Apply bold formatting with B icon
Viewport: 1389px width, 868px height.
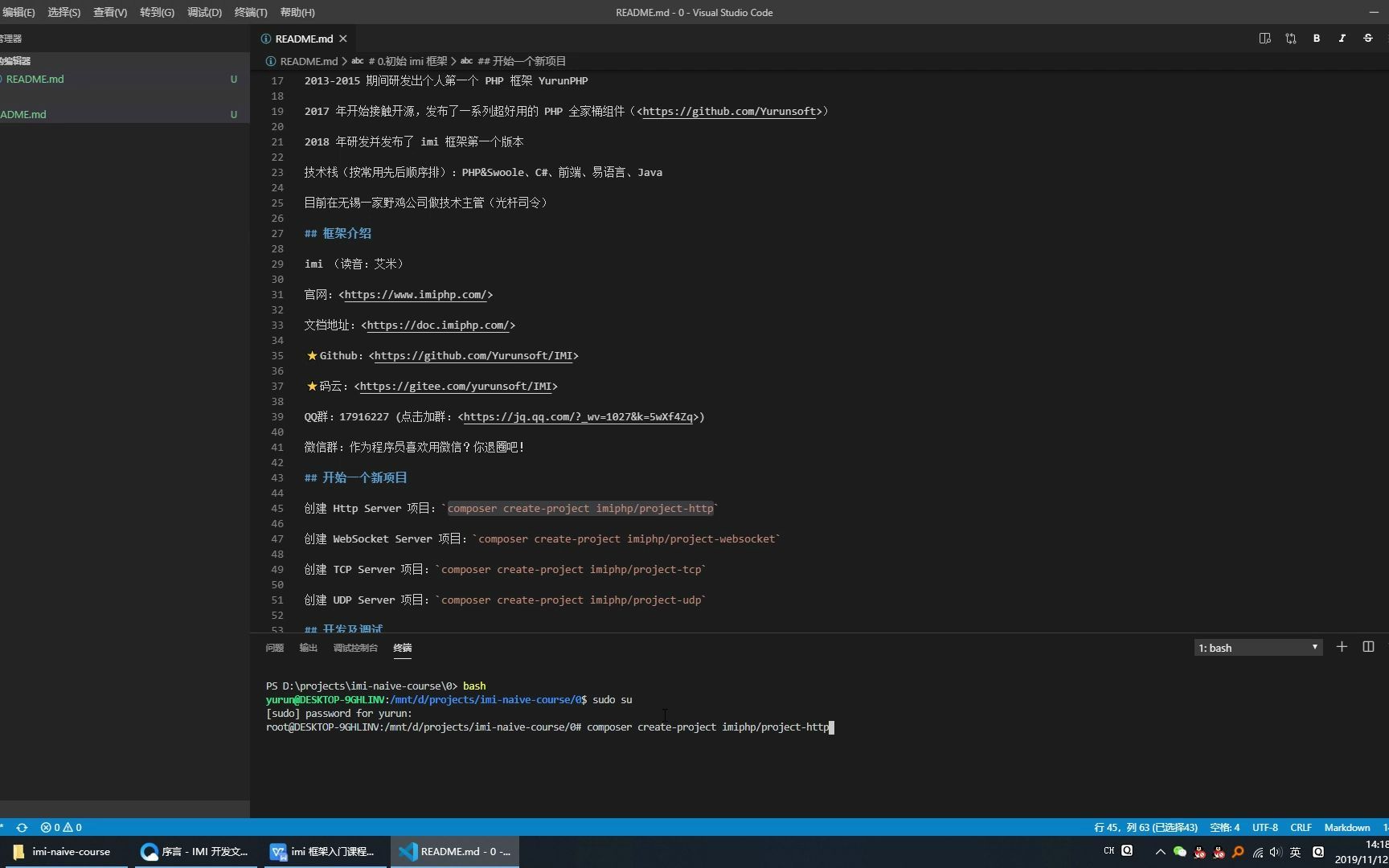pos(1317,39)
